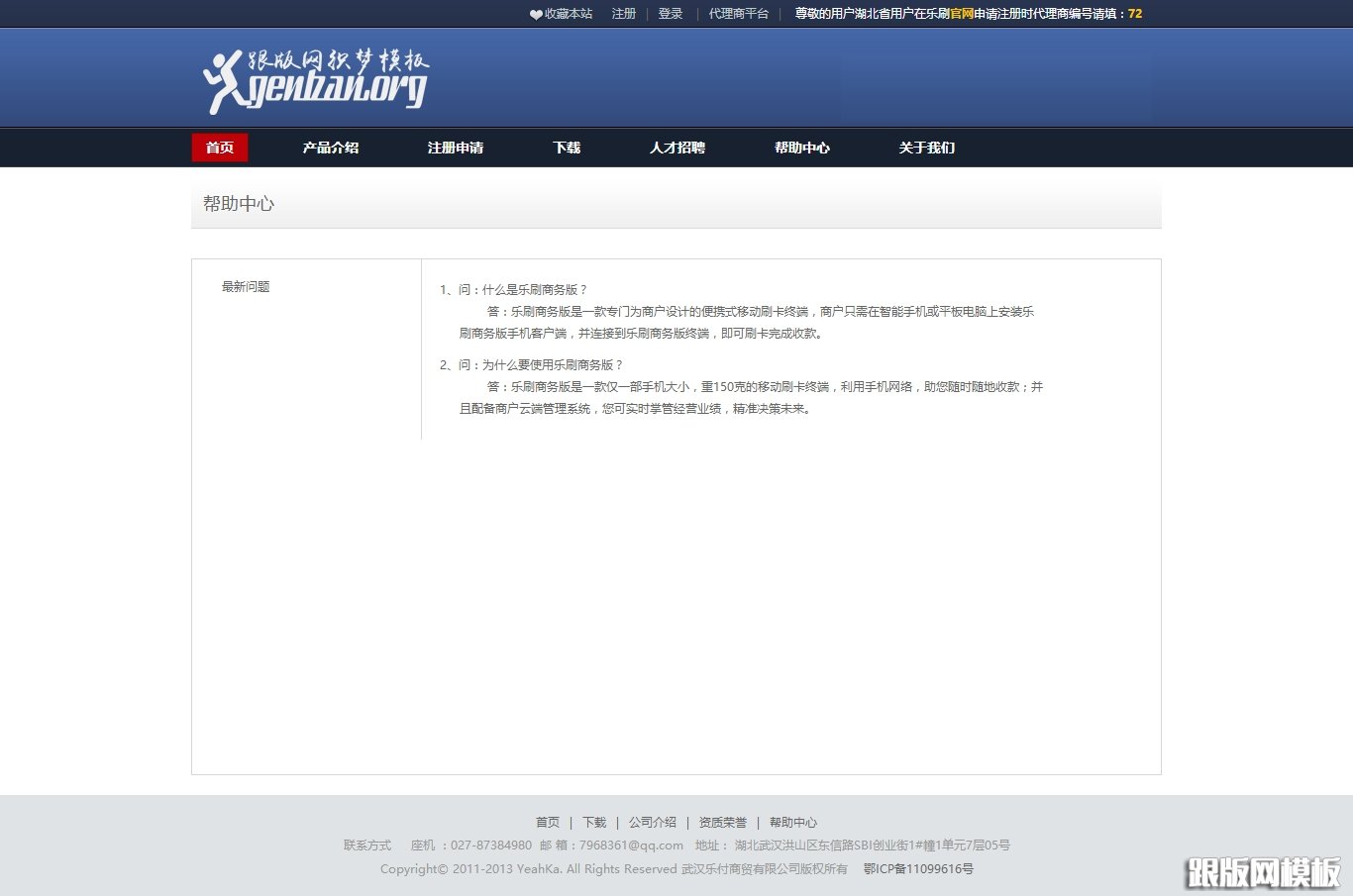Image resolution: width=1353 pixels, height=896 pixels.
Task: Go to 人才招聘 page
Action: 676,147
